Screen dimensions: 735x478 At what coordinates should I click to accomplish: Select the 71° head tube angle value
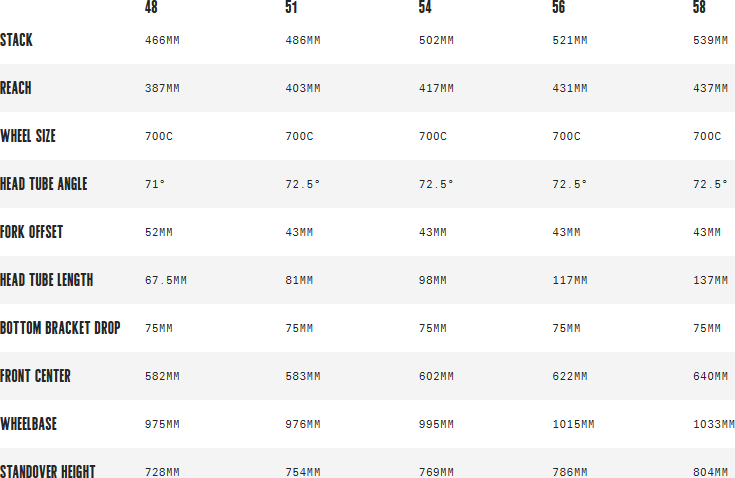click(x=155, y=185)
